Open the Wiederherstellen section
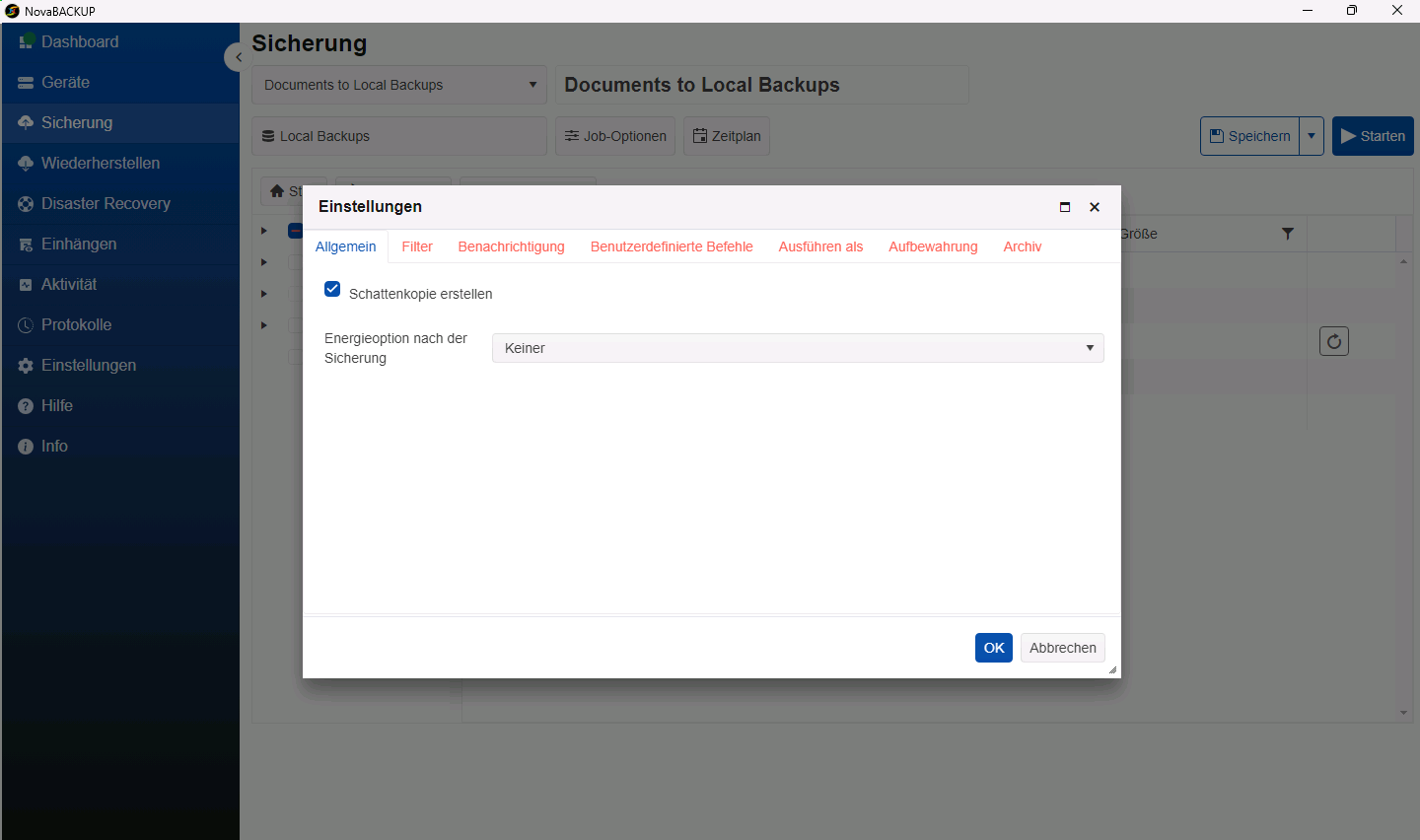This screenshot has width=1420, height=840. pos(119,164)
